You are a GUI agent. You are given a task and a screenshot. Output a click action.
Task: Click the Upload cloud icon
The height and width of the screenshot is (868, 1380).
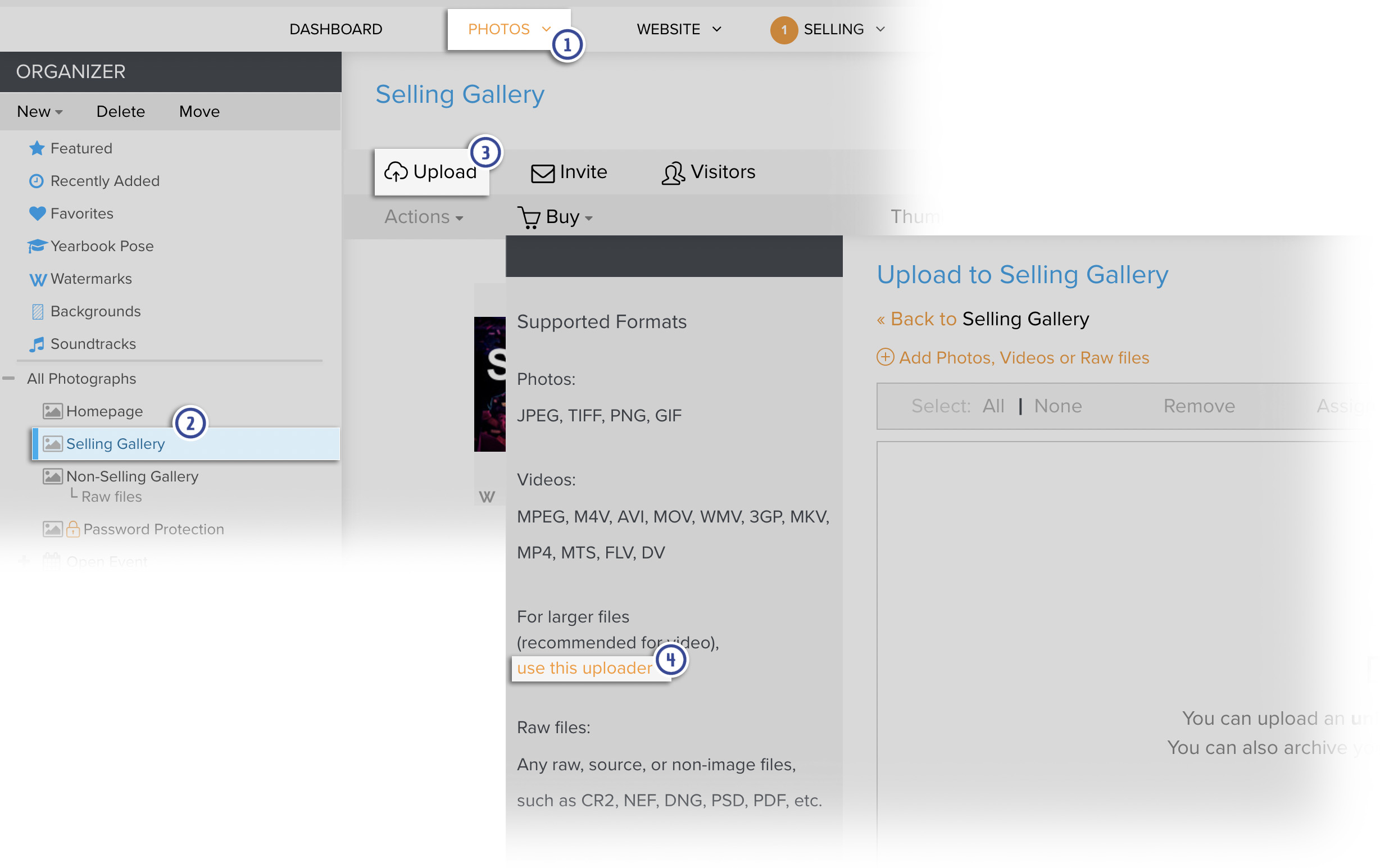point(396,172)
